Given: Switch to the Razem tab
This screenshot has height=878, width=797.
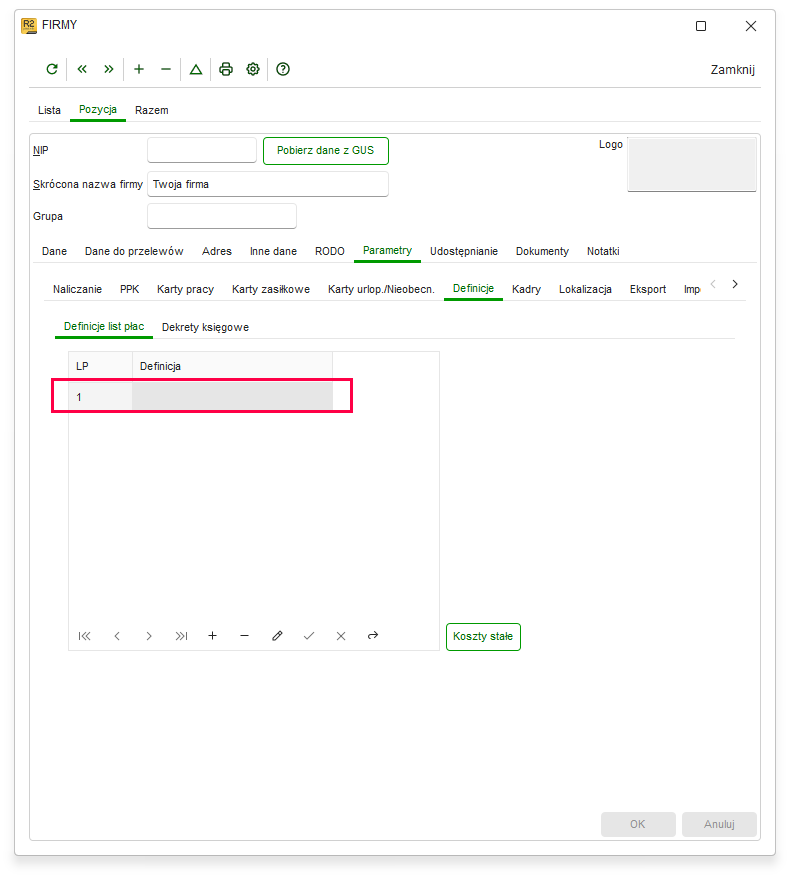Looking at the screenshot, I should click(152, 110).
